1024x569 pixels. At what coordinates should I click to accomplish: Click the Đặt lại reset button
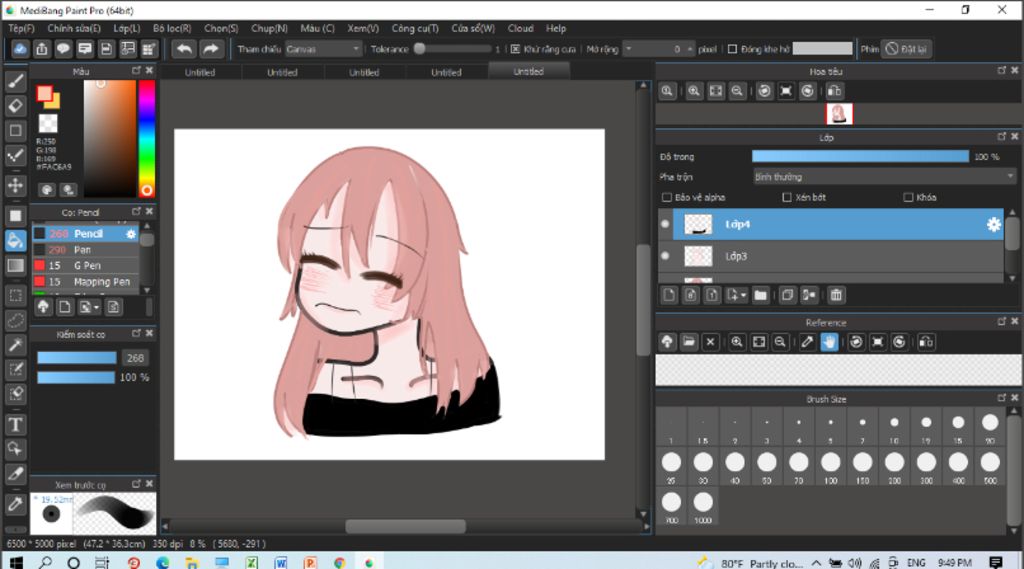point(906,49)
